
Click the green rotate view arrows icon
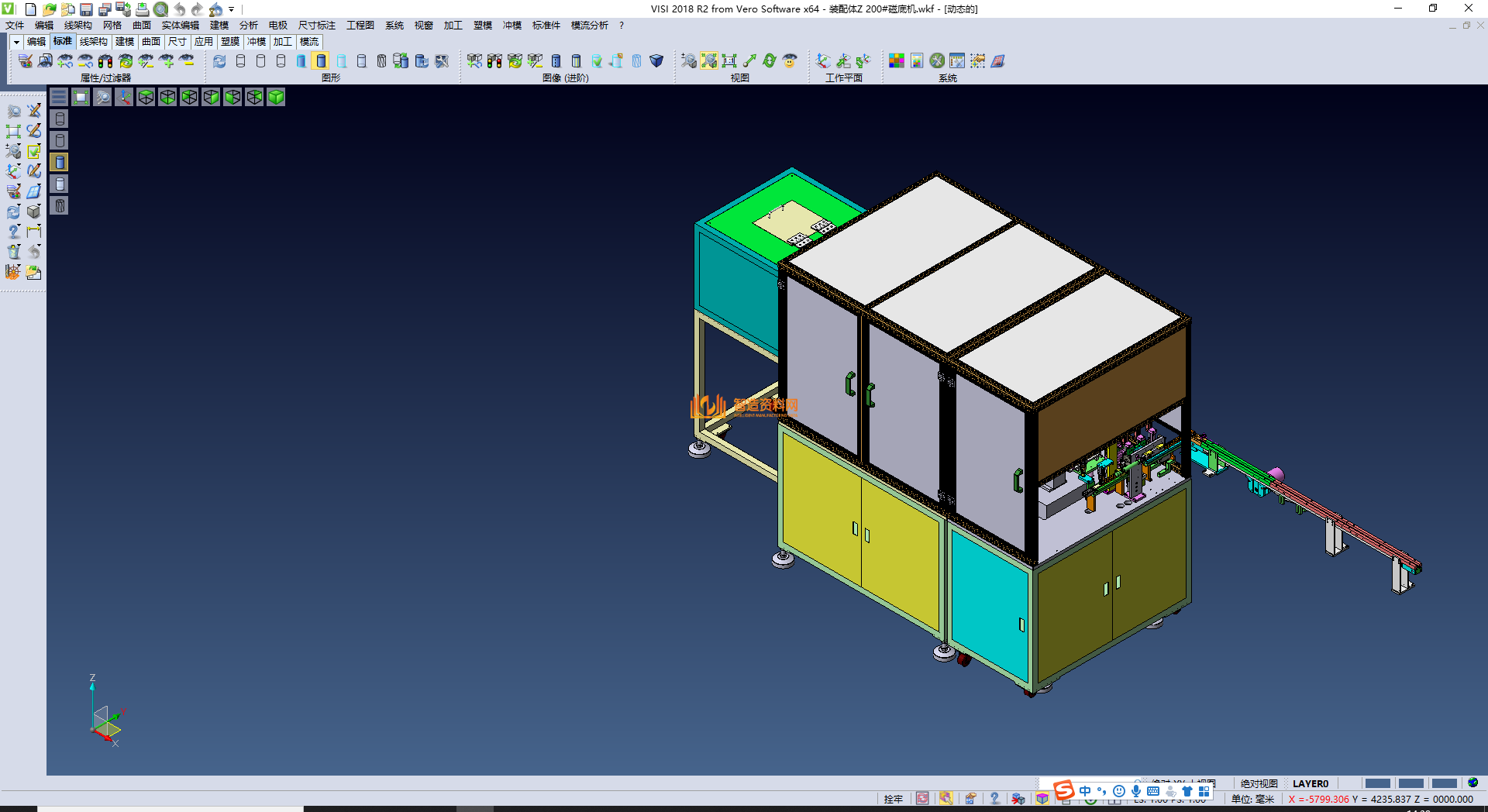click(770, 61)
